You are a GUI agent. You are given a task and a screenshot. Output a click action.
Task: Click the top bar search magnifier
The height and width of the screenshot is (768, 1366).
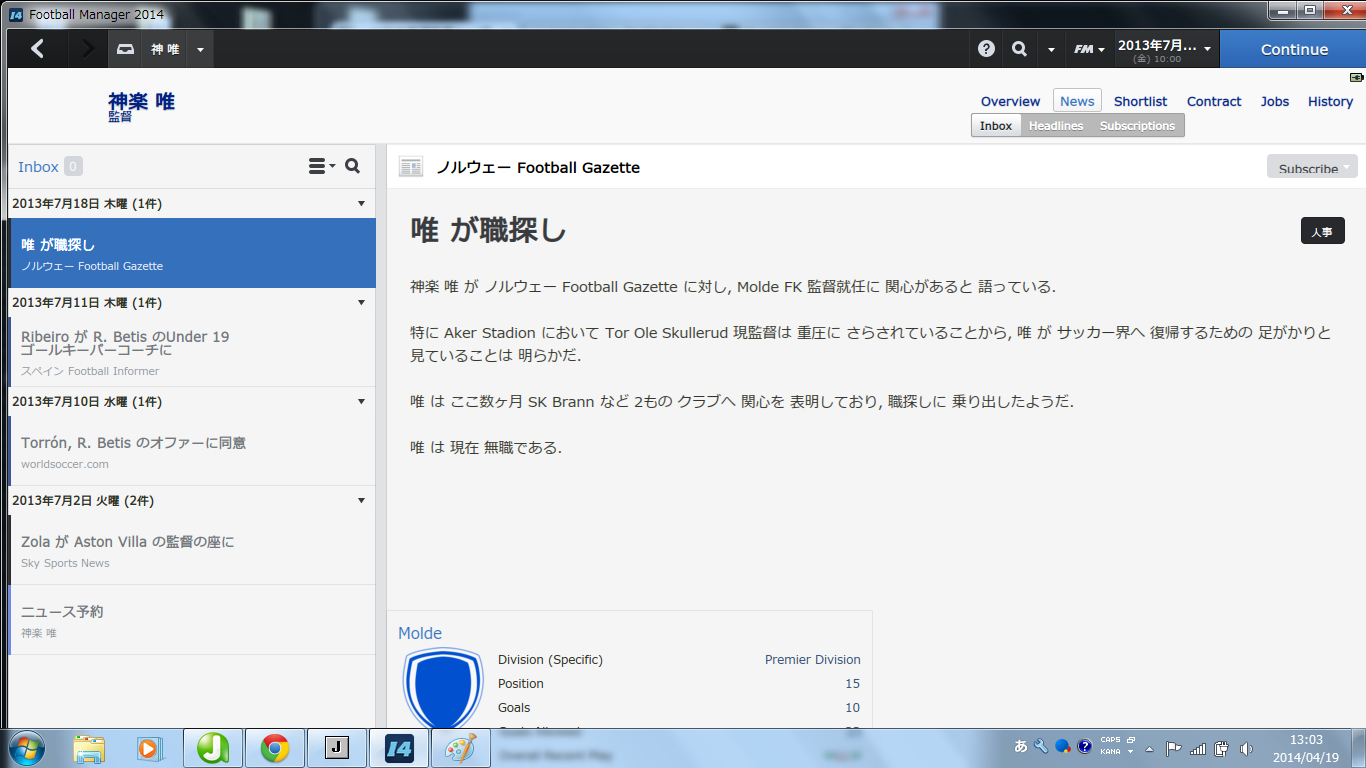click(x=1019, y=49)
